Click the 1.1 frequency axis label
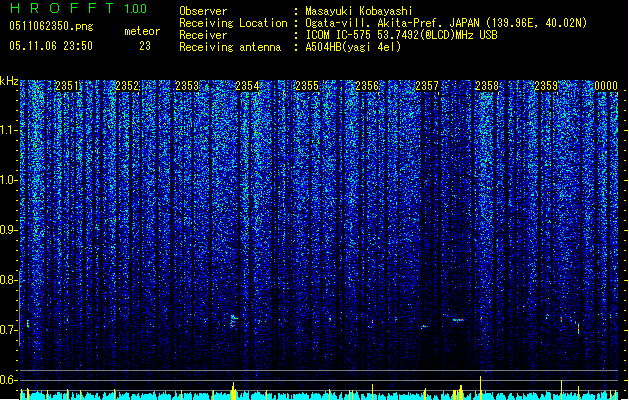 (x=6, y=130)
